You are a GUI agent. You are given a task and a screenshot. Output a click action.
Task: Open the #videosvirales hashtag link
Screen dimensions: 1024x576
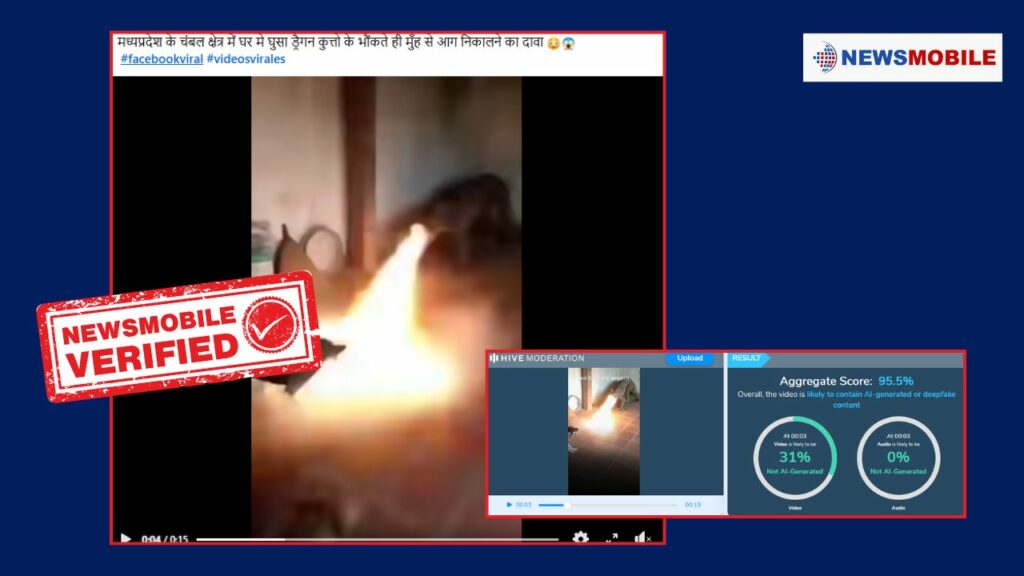click(x=246, y=60)
